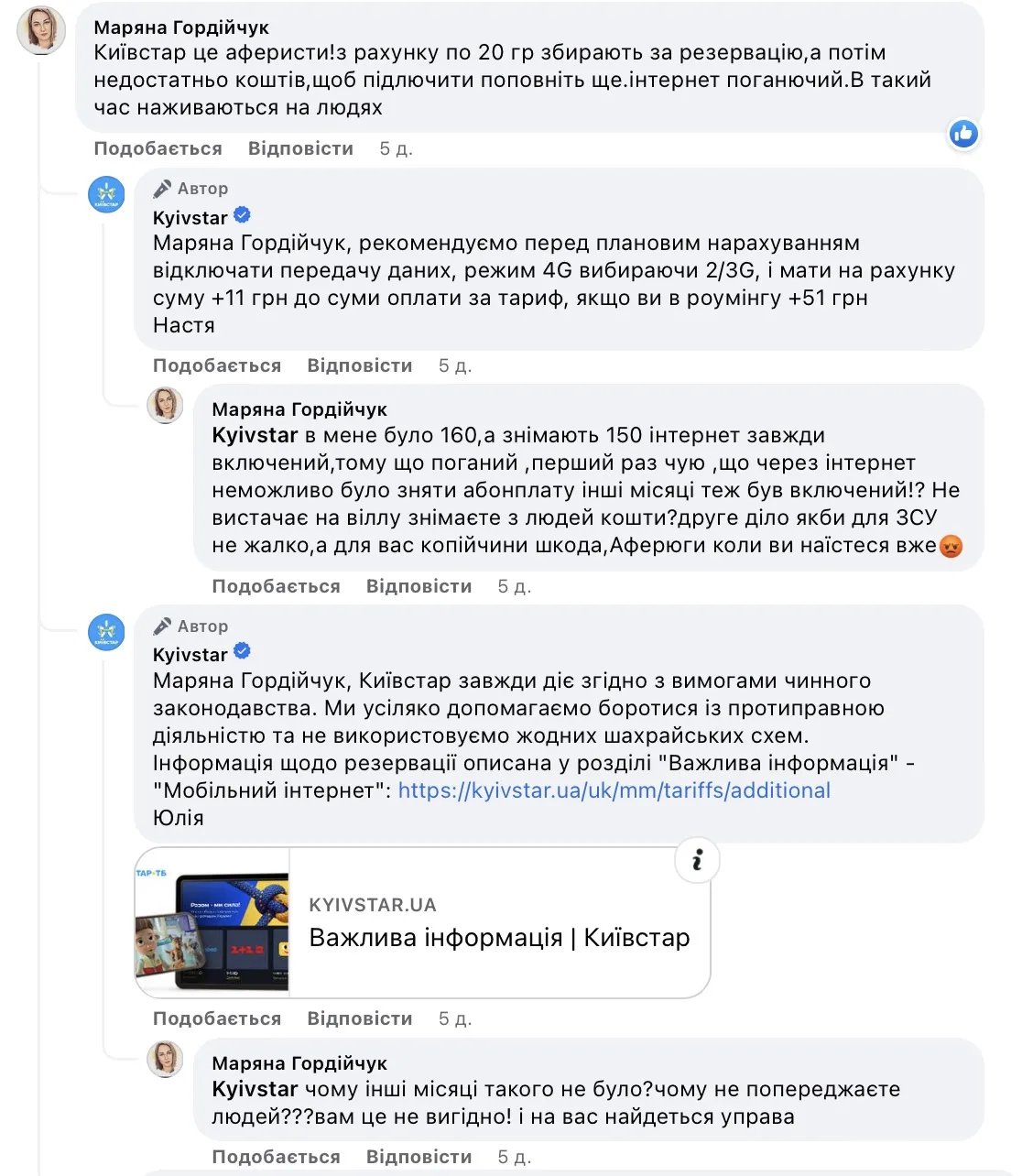Click Маряна Гордійчук's avatar on top comment
1033x1176 pixels.
(x=42, y=31)
